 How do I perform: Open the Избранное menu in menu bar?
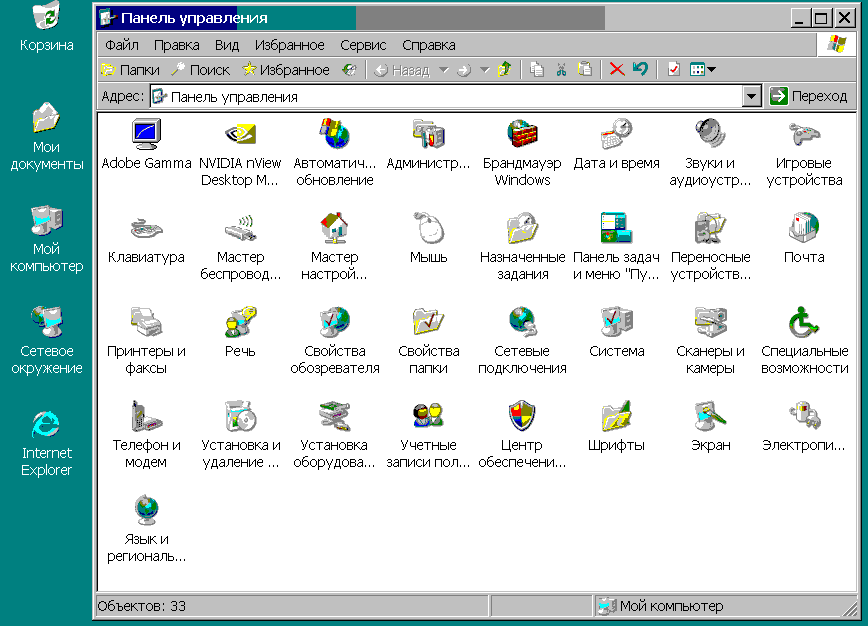coord(289,45)
